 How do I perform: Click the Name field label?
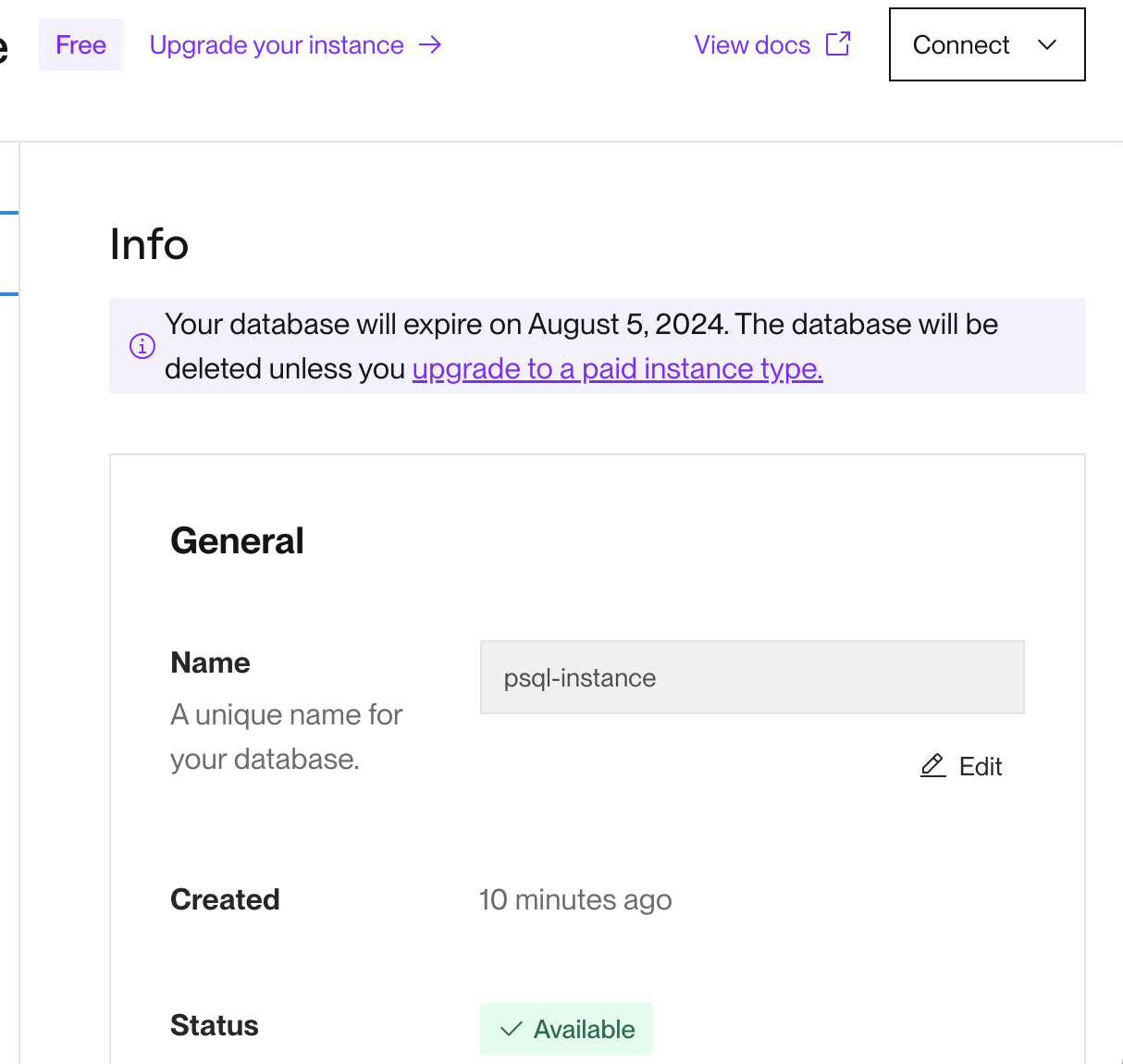pos(210,662)
